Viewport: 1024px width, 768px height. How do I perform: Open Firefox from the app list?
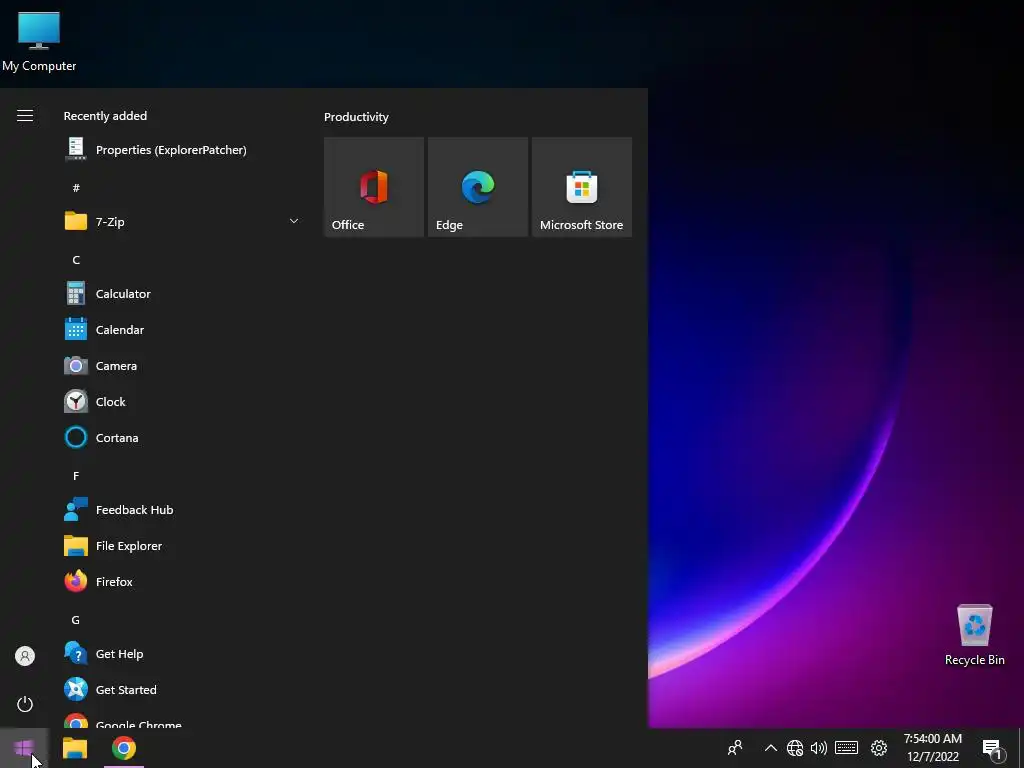pyautogui.click(x=182, y=581)
